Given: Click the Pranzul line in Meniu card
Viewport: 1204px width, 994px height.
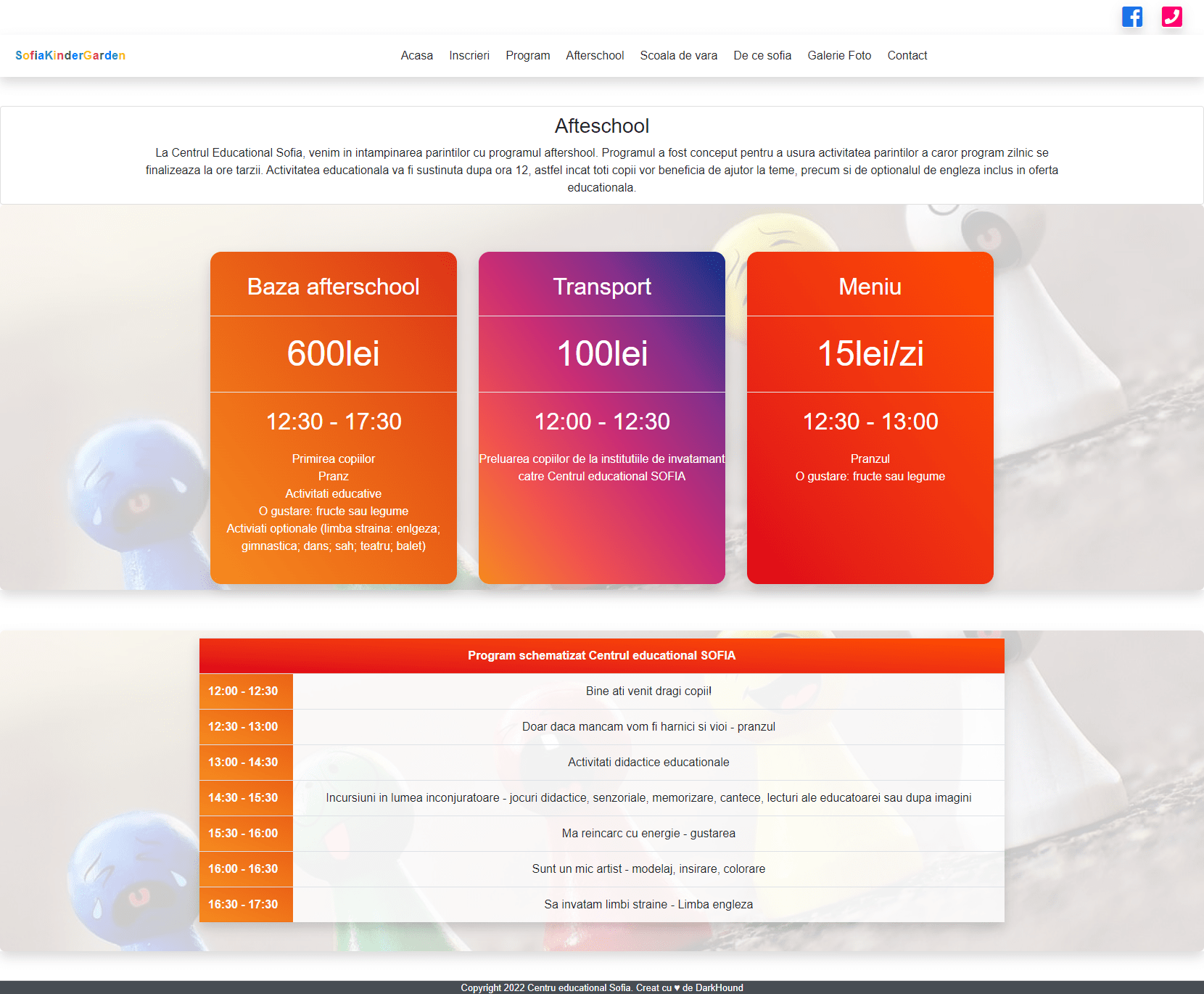Looking at the screenshot, I should click(870, 459).
